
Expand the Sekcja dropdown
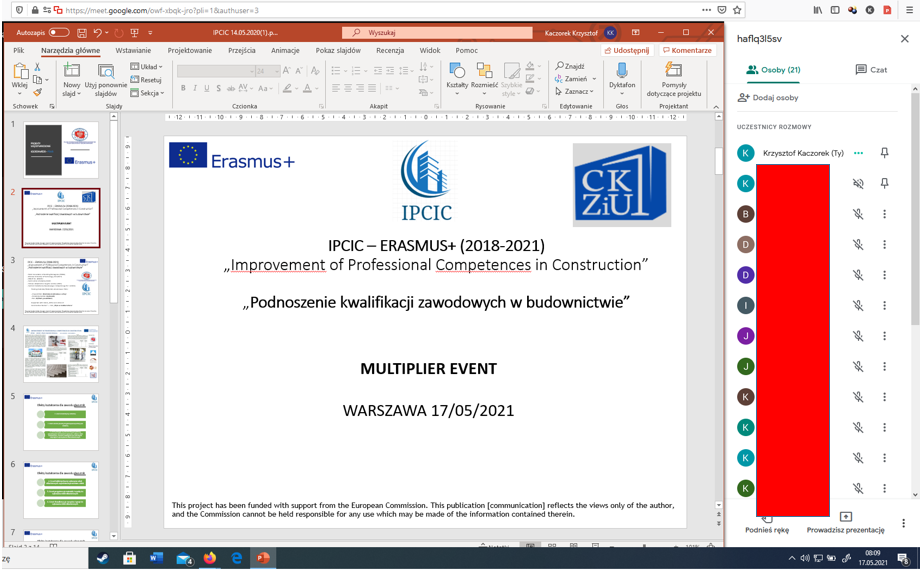click(x=147, y=93)
